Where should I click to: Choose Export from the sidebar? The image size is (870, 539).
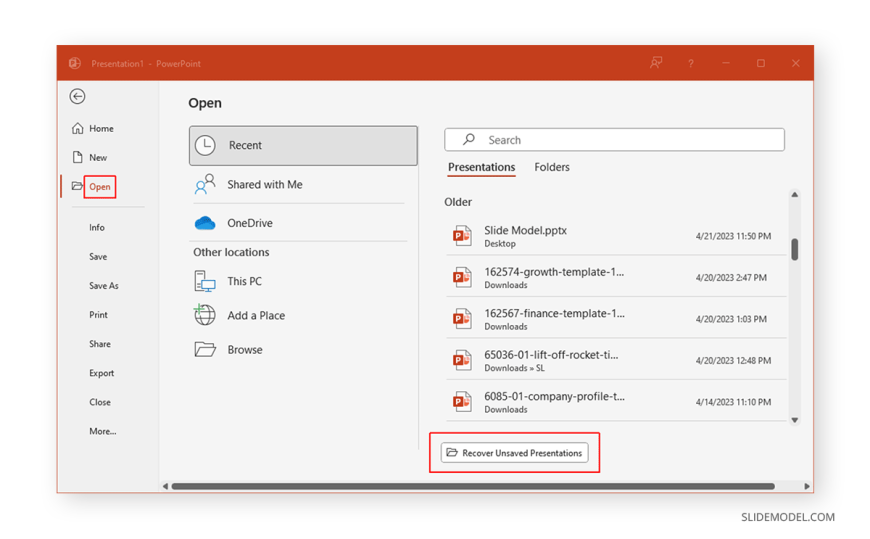101,373
